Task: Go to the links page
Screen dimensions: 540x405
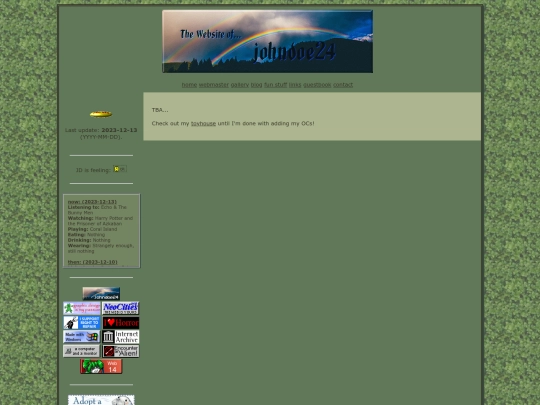Action: pyautogui.click(x=295, y=85)
